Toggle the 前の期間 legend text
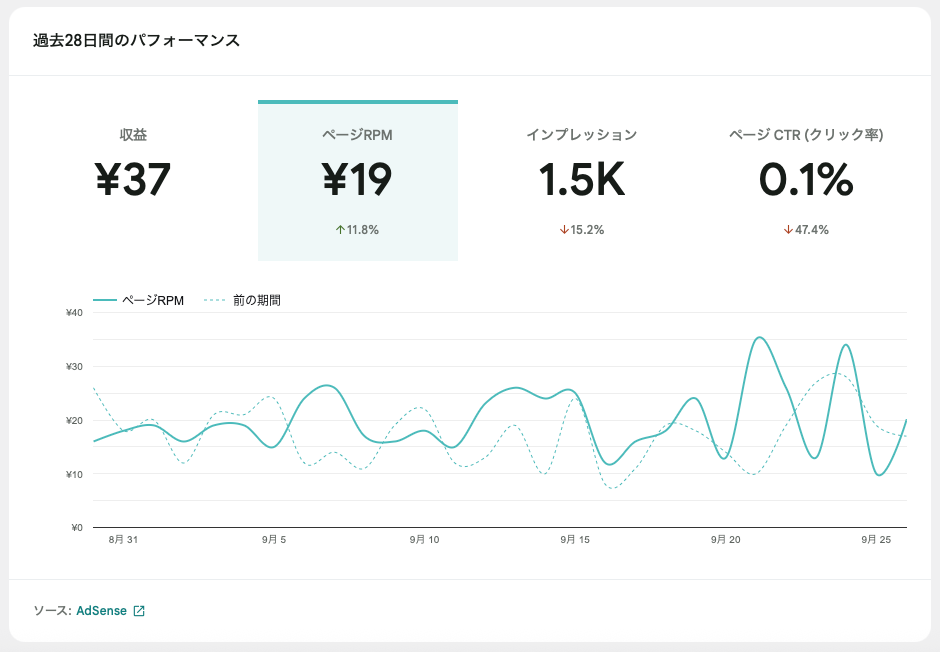This screenshot has width=940, height=652. (x=256, y=300)
